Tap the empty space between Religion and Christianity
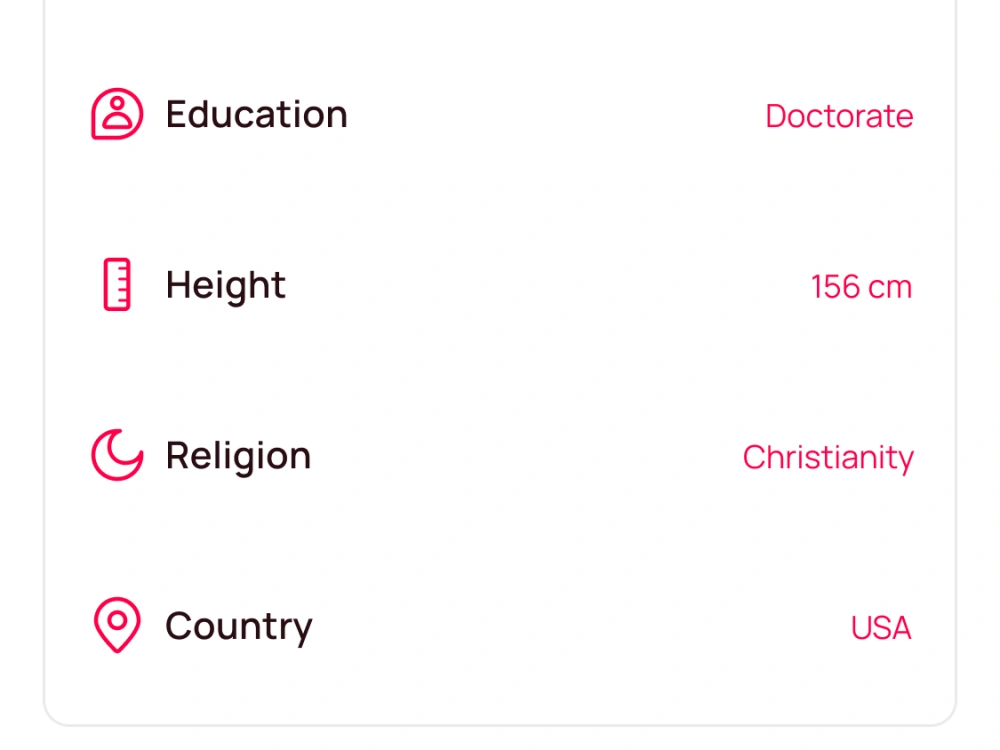This screenshot has height=750, width=1000. click(x=527, y=457)
